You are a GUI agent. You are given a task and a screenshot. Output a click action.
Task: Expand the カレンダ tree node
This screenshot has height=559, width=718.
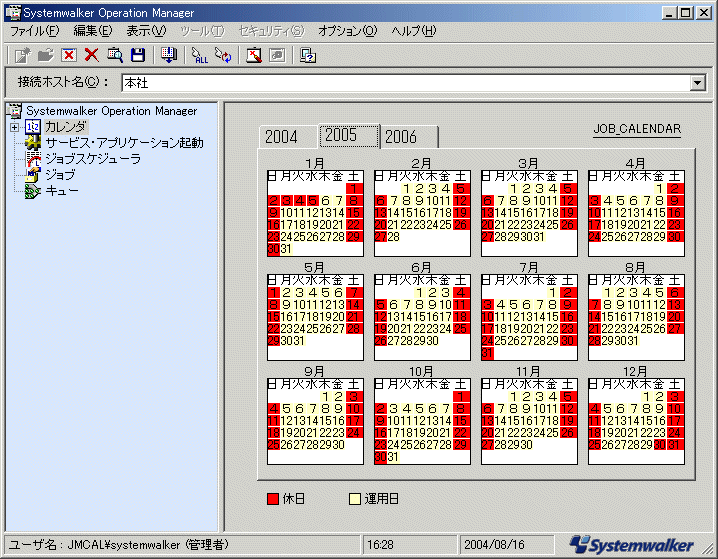(x=14, y=127)
